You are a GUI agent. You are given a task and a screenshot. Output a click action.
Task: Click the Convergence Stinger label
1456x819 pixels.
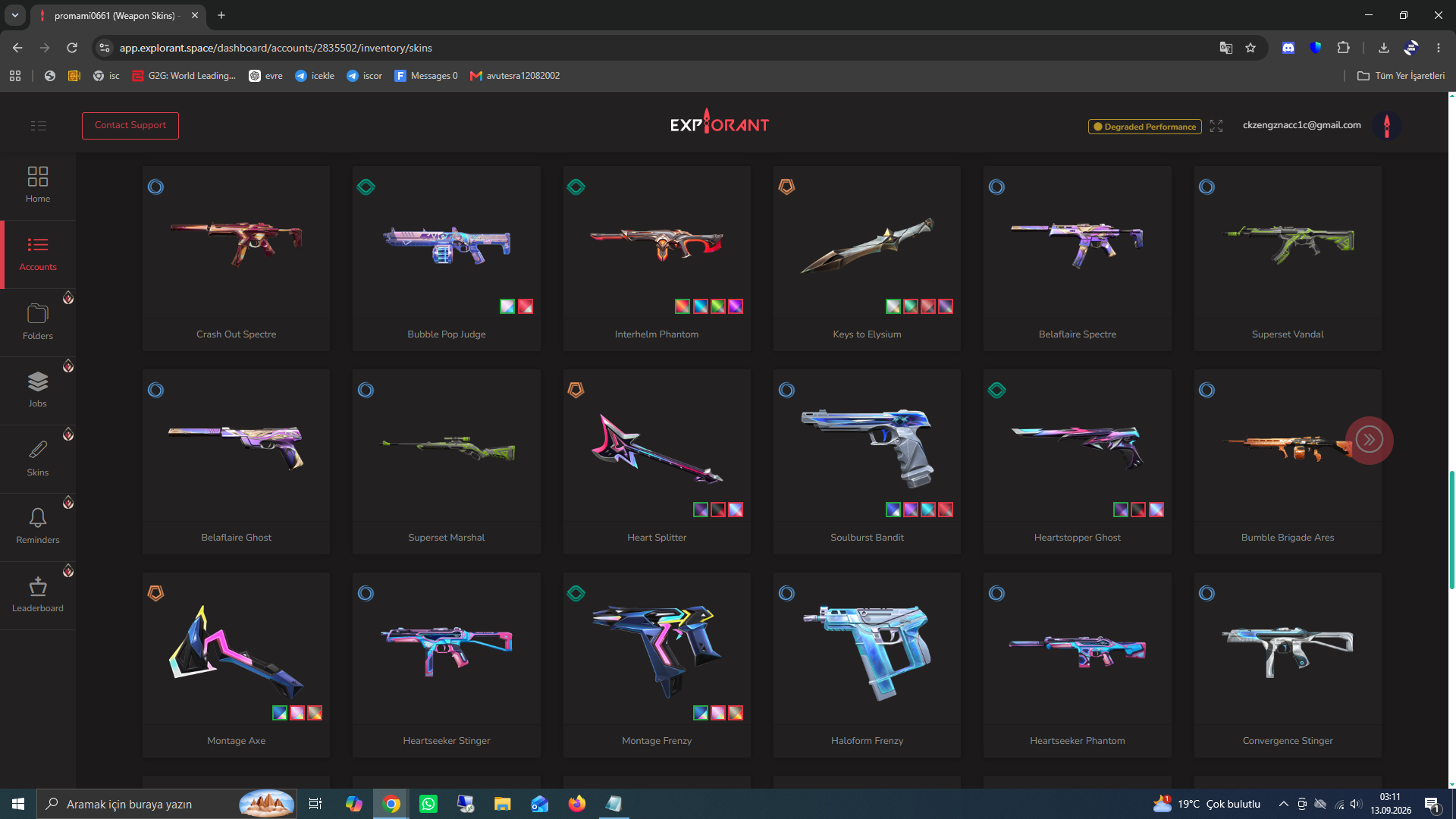coord(1288,741)
